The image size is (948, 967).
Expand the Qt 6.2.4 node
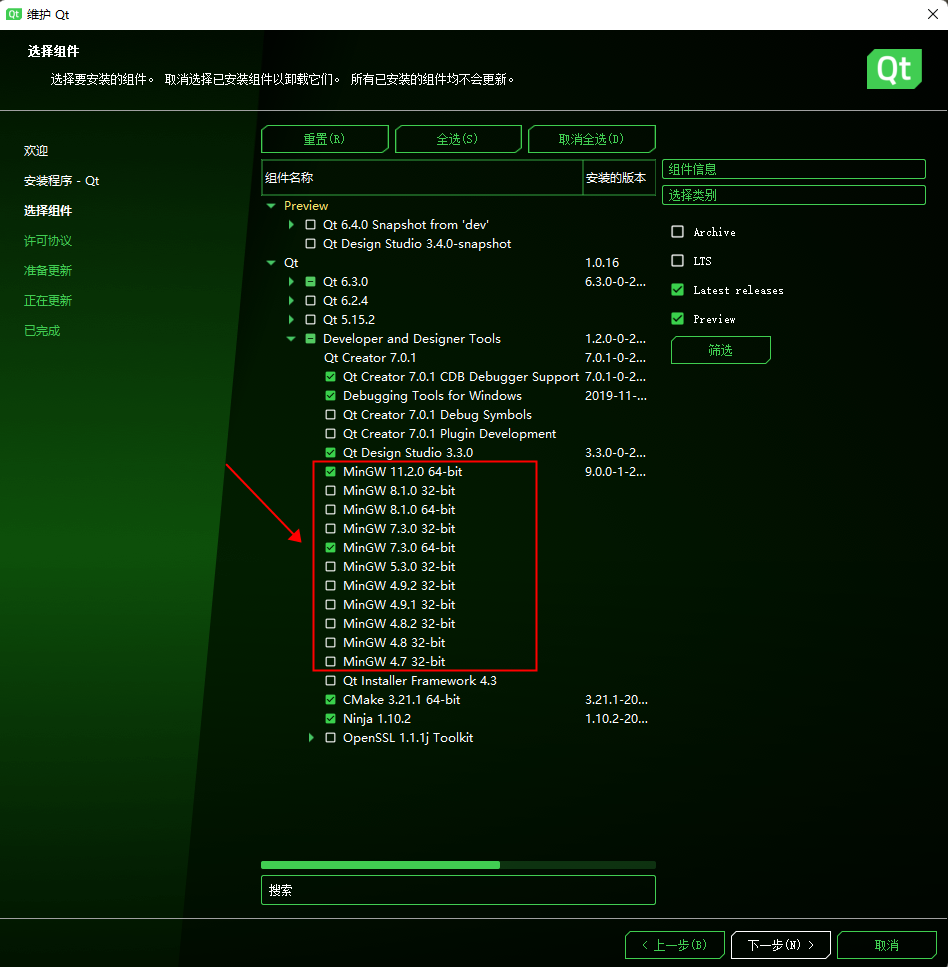point(291,301)
